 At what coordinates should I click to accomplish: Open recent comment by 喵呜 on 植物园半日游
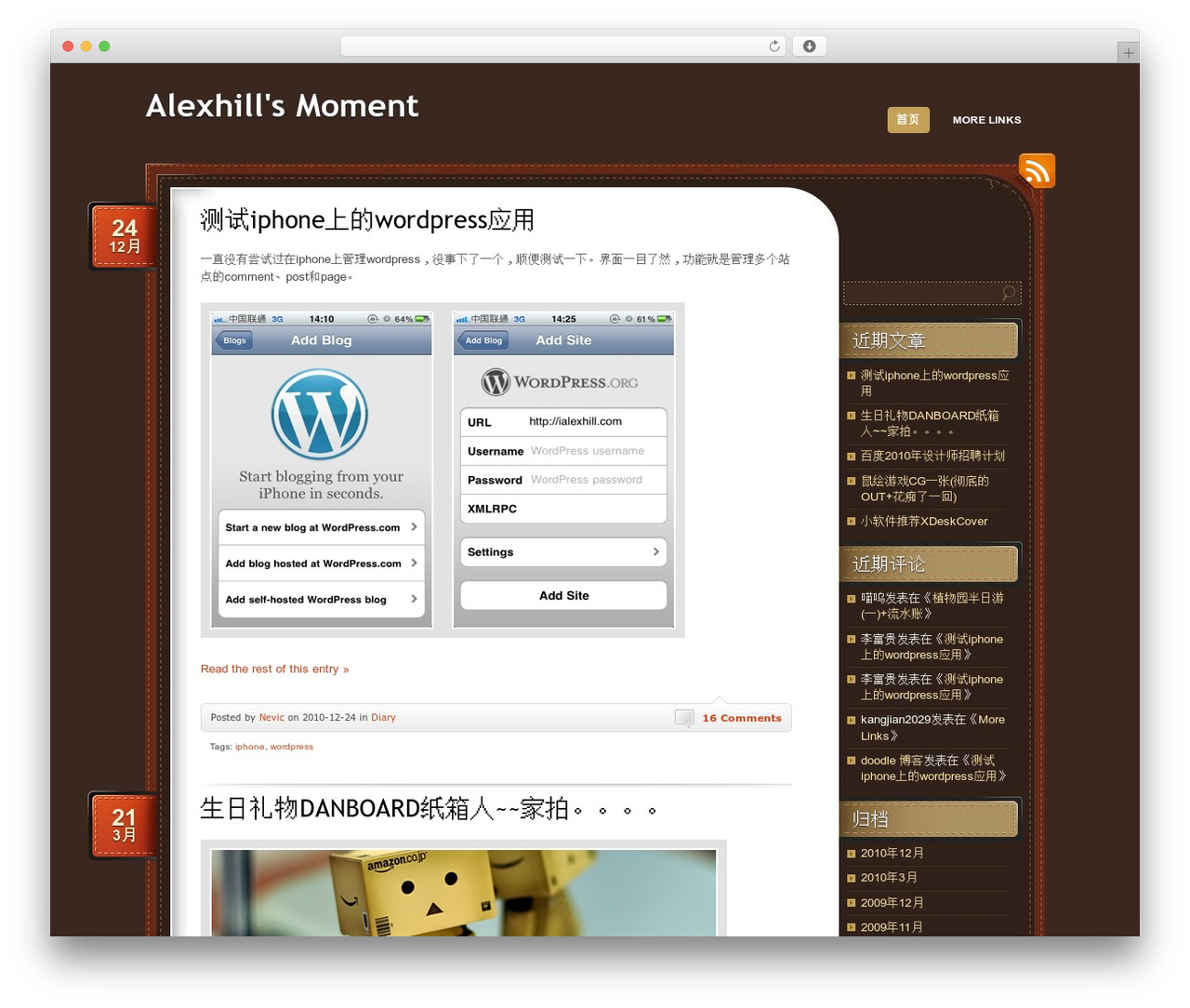coord(932,605)
